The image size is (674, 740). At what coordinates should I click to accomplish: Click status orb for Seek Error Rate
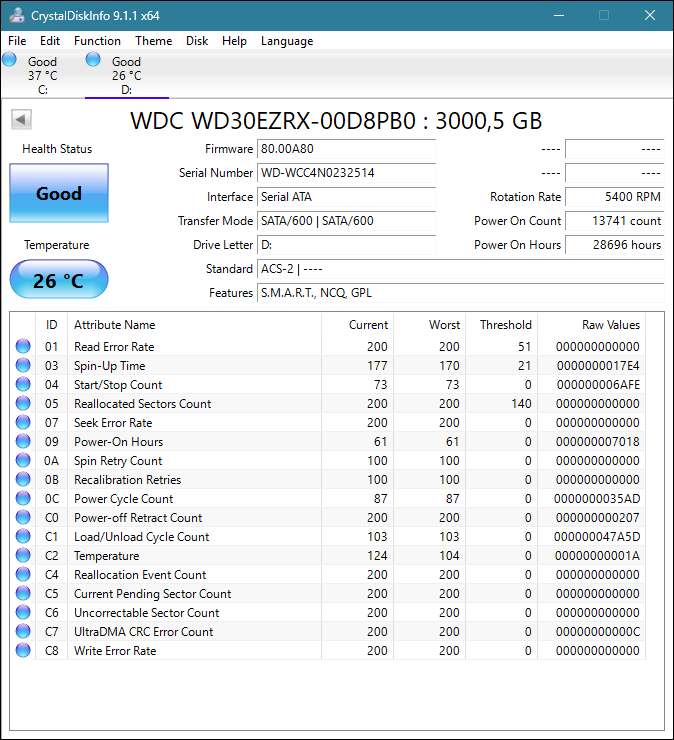[x=23, y=422]
